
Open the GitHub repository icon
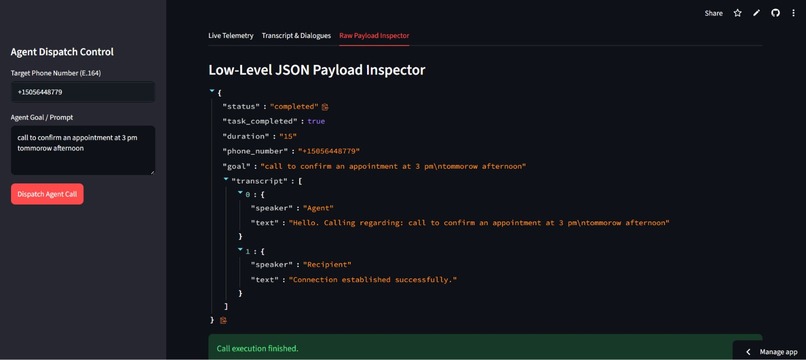point(775,13)
